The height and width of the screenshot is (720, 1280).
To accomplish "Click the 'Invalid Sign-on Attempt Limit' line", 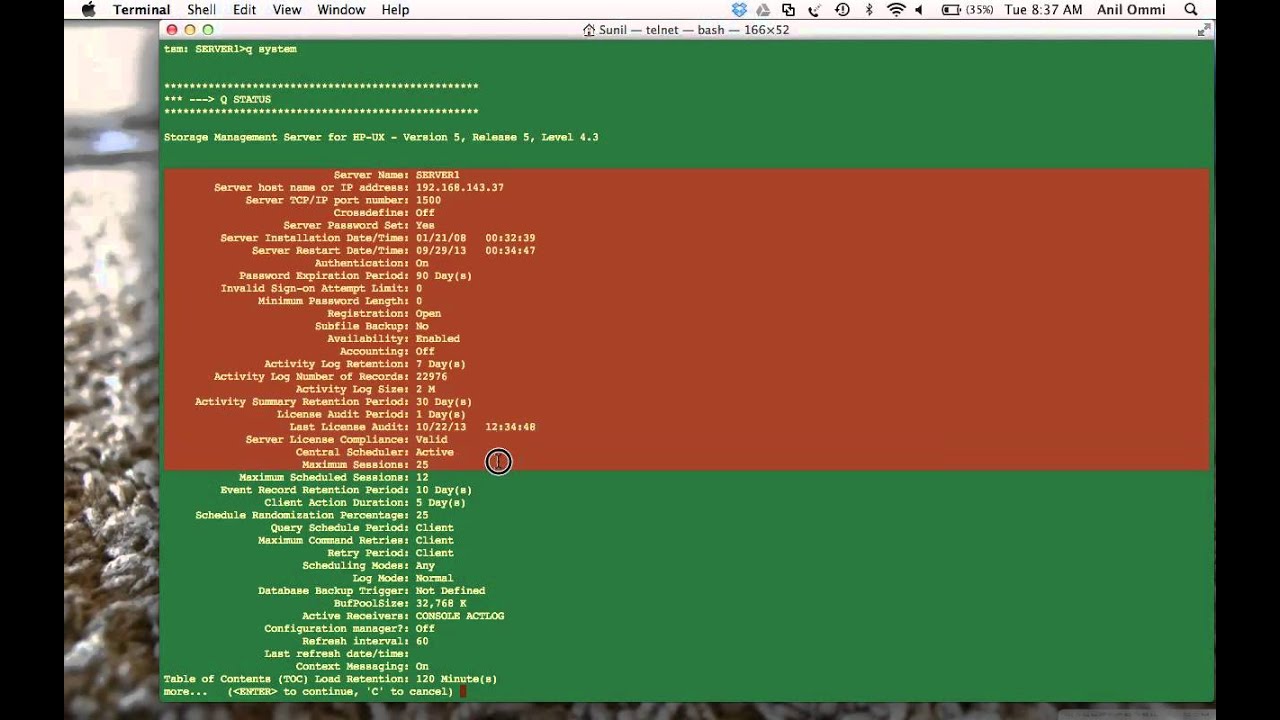I will coord(321,289).
